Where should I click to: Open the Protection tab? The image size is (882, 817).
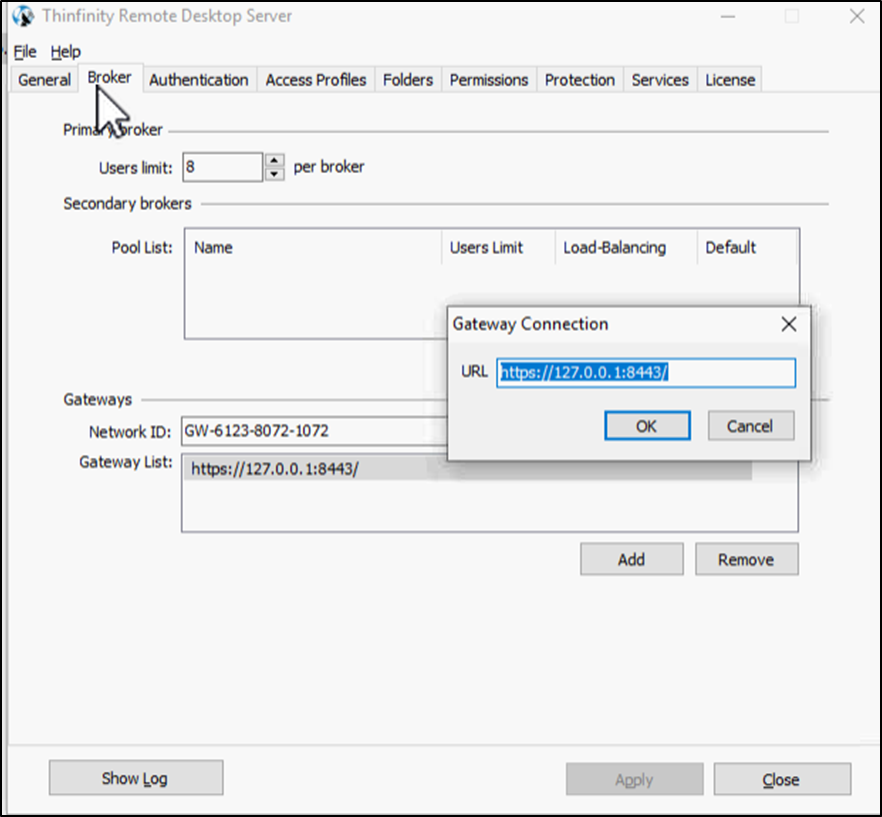pyautogui.click(x=579, y=80)
